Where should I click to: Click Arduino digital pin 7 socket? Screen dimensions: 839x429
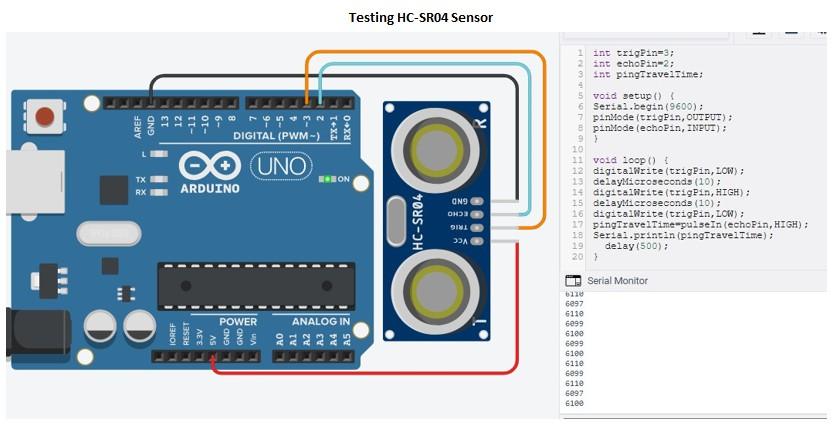click(253, 103)
